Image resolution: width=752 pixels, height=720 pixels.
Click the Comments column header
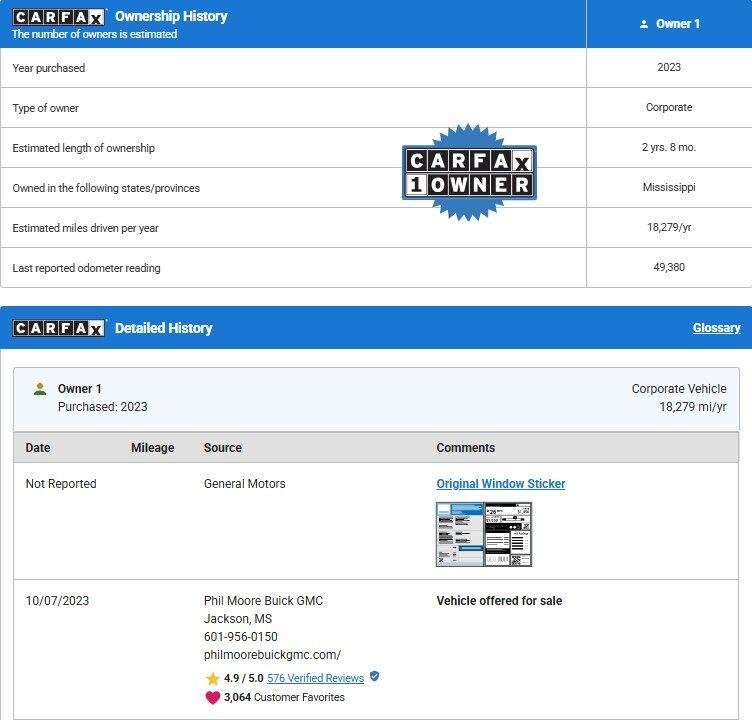[x=465, y=448]
